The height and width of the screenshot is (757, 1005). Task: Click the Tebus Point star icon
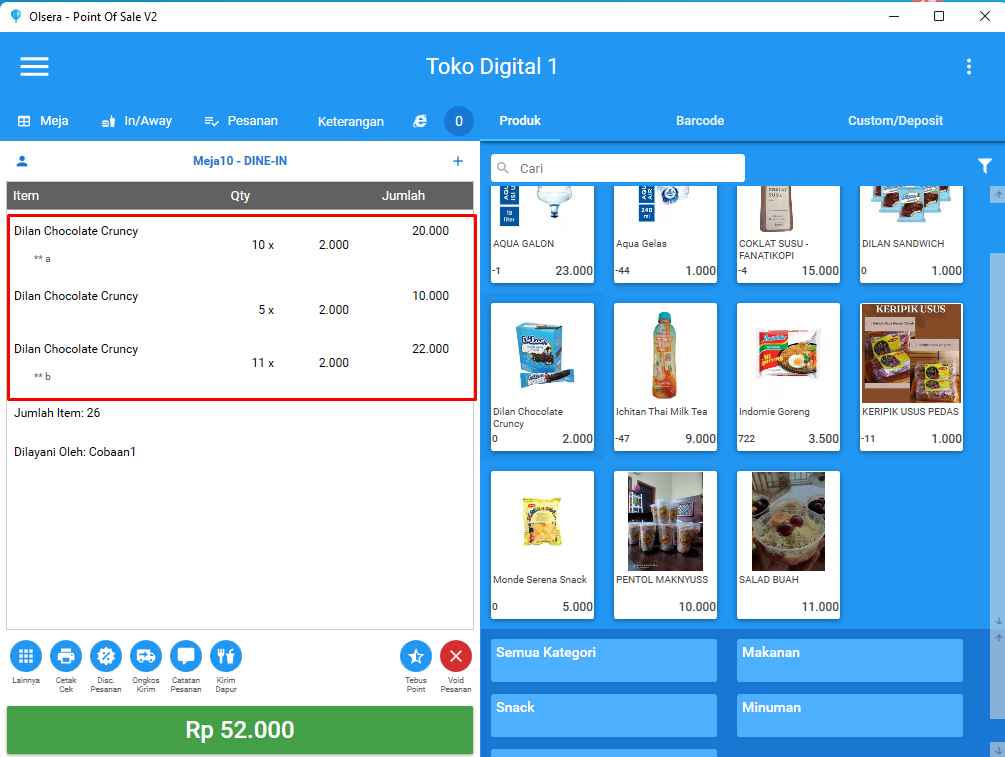tap(416, 656)
